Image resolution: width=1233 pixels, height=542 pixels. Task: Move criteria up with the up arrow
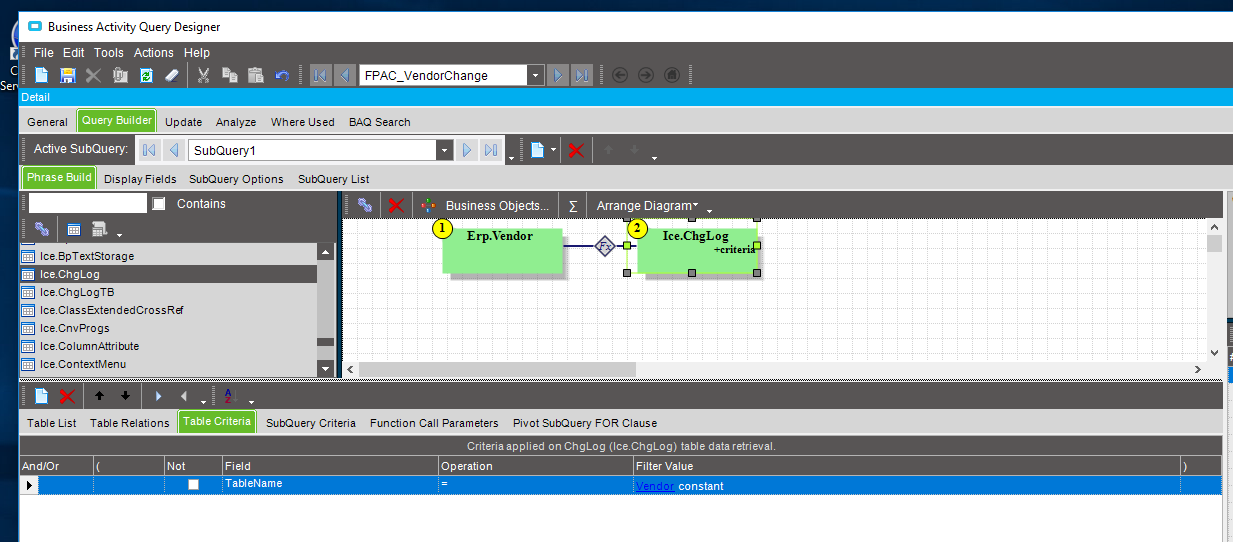tap(99, 395)
